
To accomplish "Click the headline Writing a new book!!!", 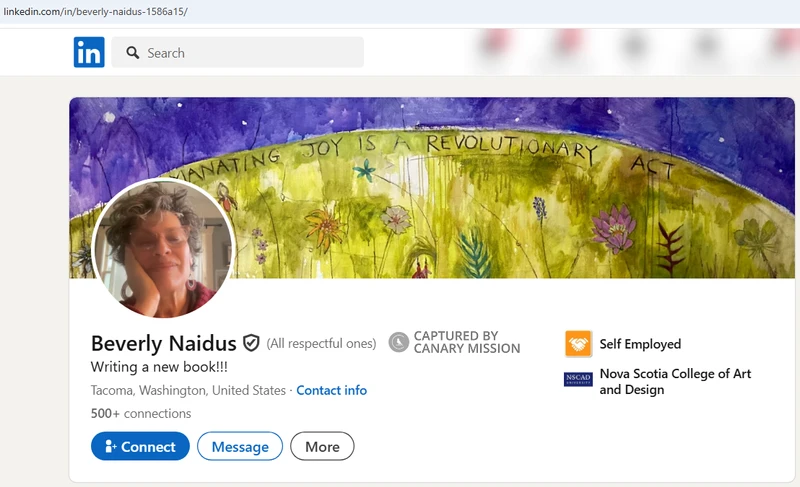I will (x=159, y=367).
